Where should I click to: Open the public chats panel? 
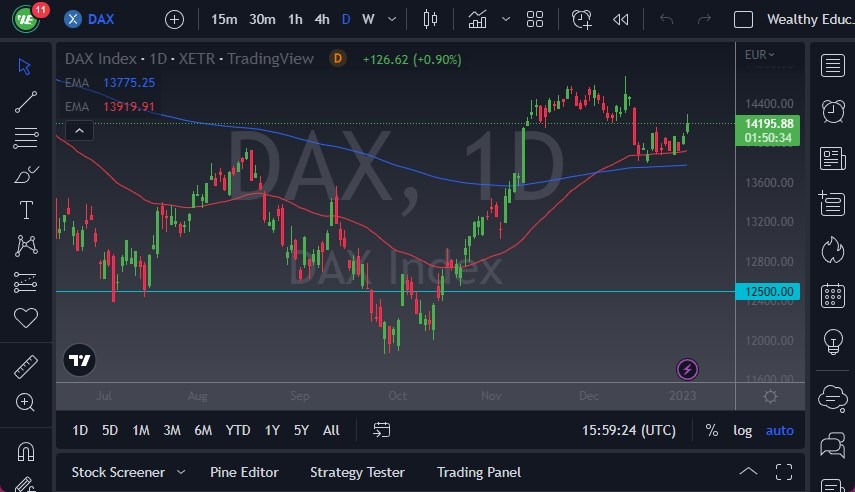(x=833, y=398)
